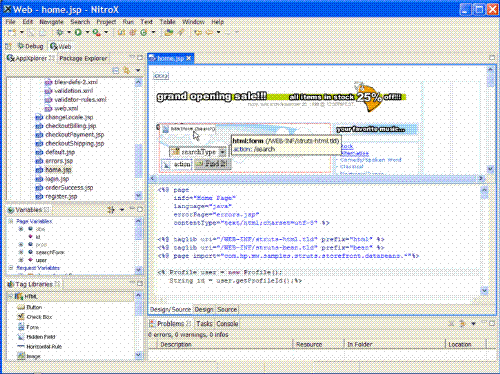Click the wand icon in toolbar

click(181, 32)
